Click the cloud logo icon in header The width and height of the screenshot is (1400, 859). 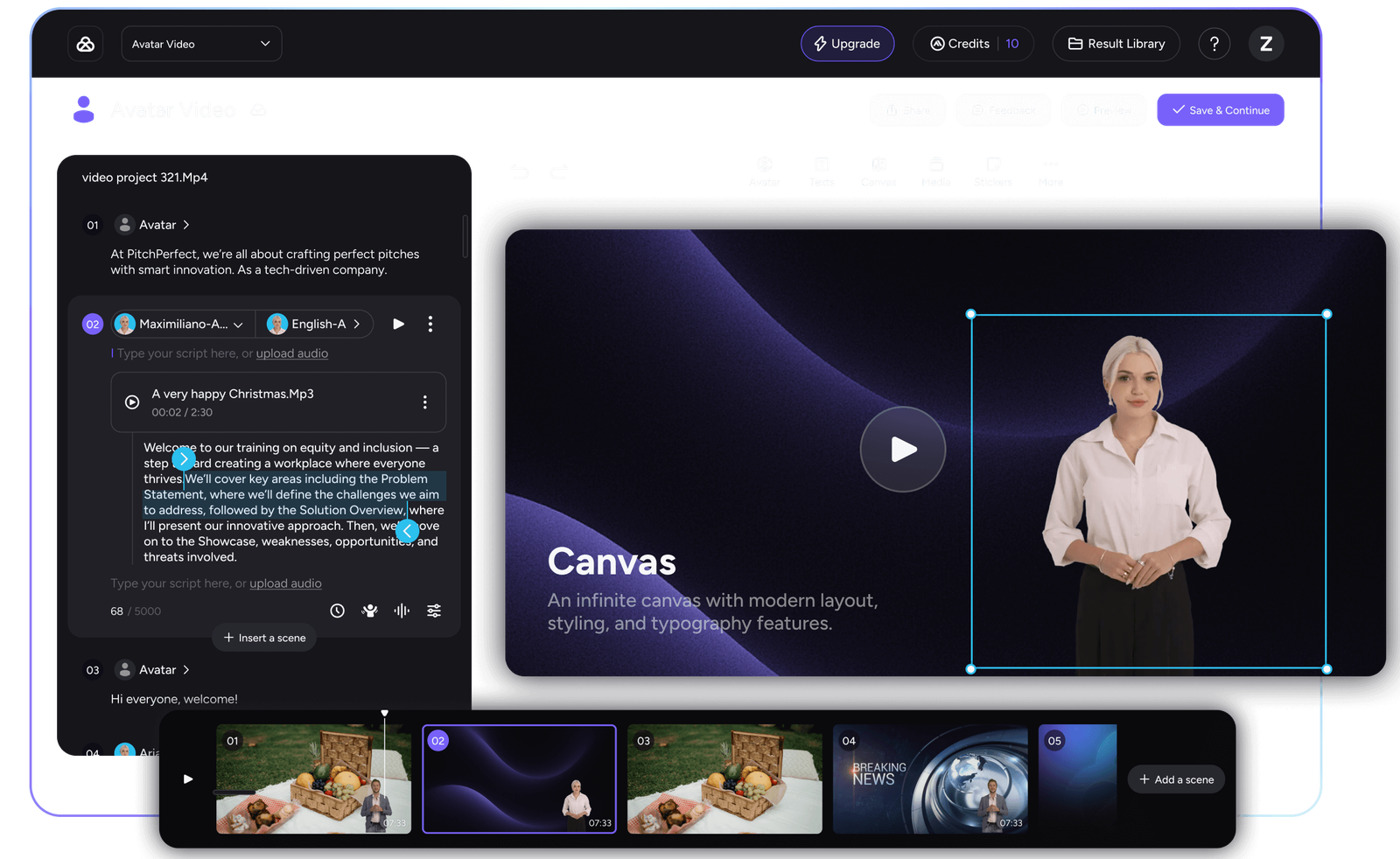point(86,44)
